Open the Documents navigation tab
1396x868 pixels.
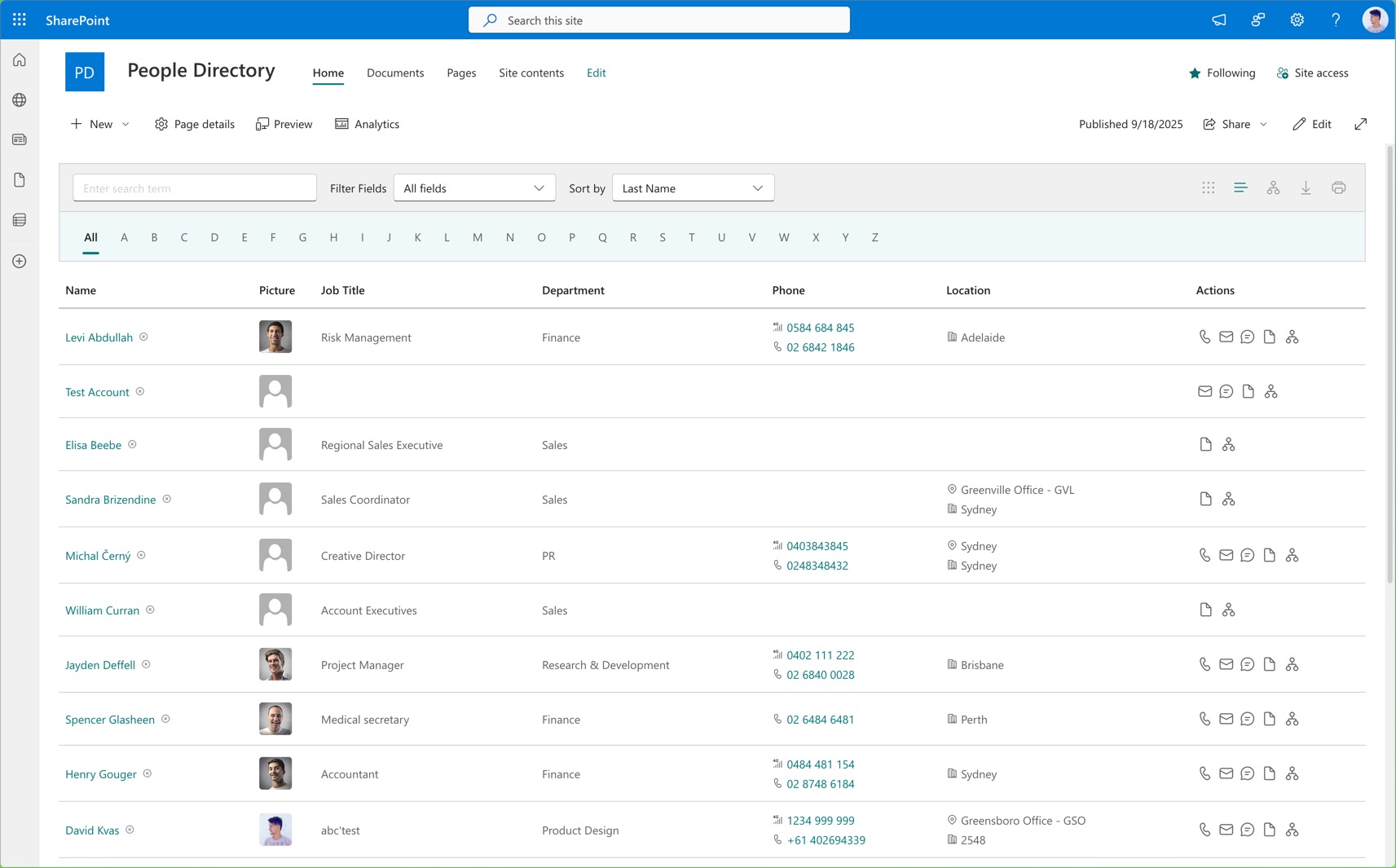pyautogui.click(x=394, y=73)
